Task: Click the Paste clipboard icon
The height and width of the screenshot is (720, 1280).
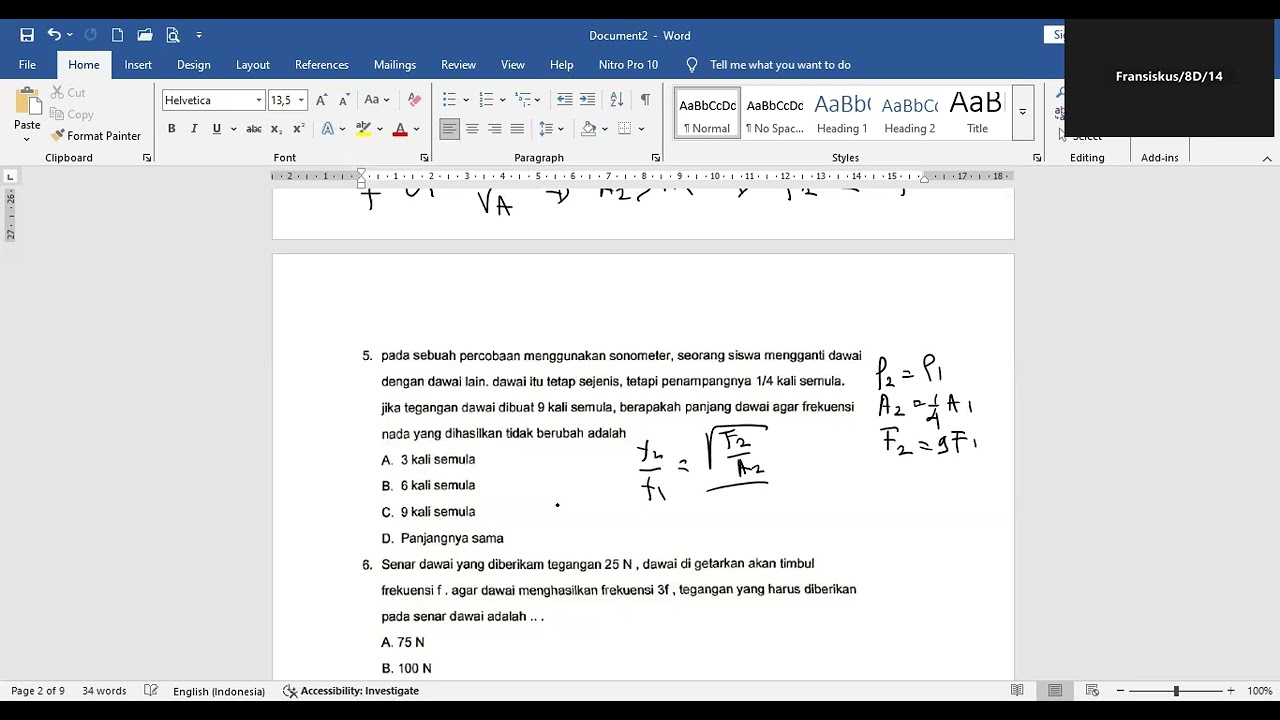Action: (27, 102)
